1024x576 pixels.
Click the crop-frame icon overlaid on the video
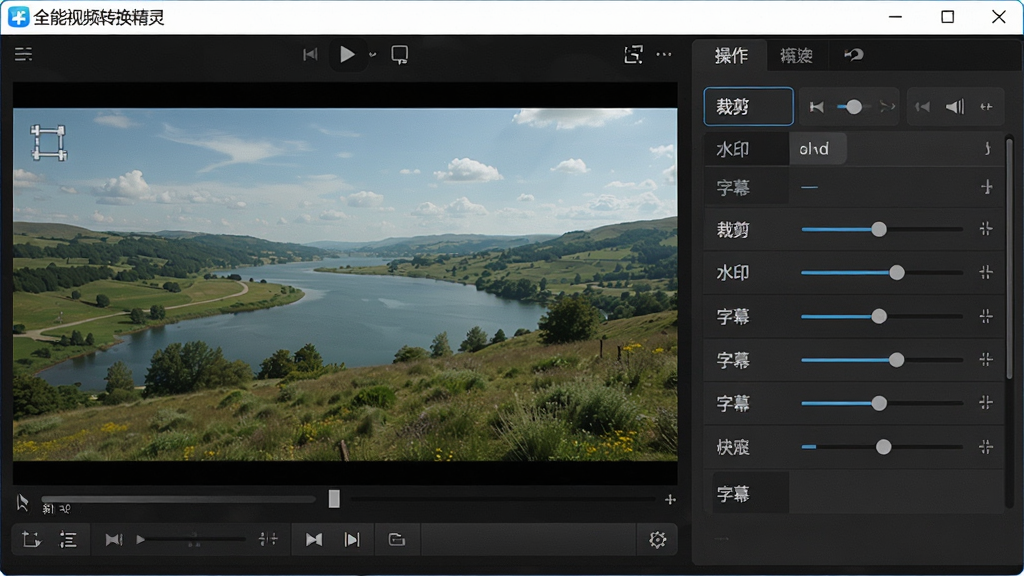pyautogui.click(x=49, y=143)
